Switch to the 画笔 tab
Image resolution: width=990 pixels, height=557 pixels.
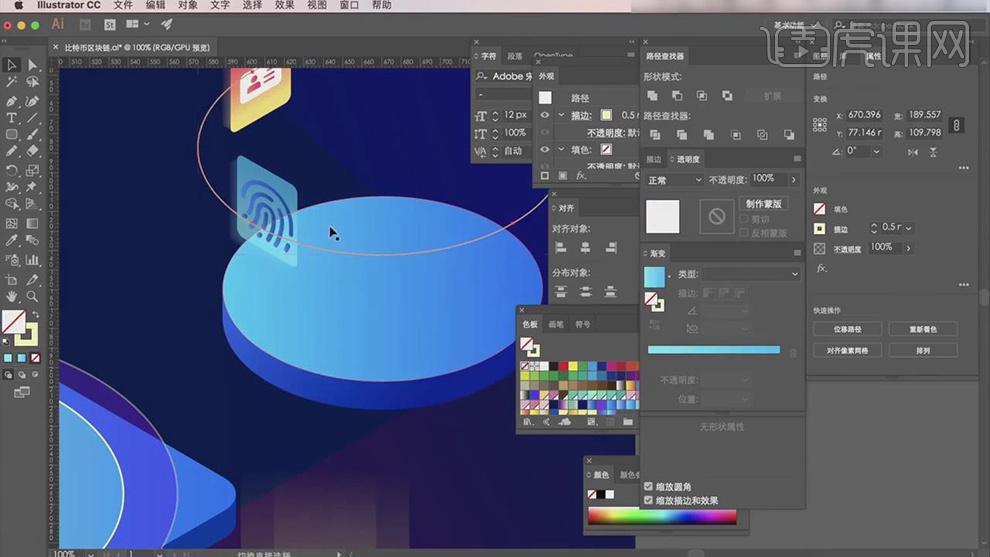click(556, 324)
